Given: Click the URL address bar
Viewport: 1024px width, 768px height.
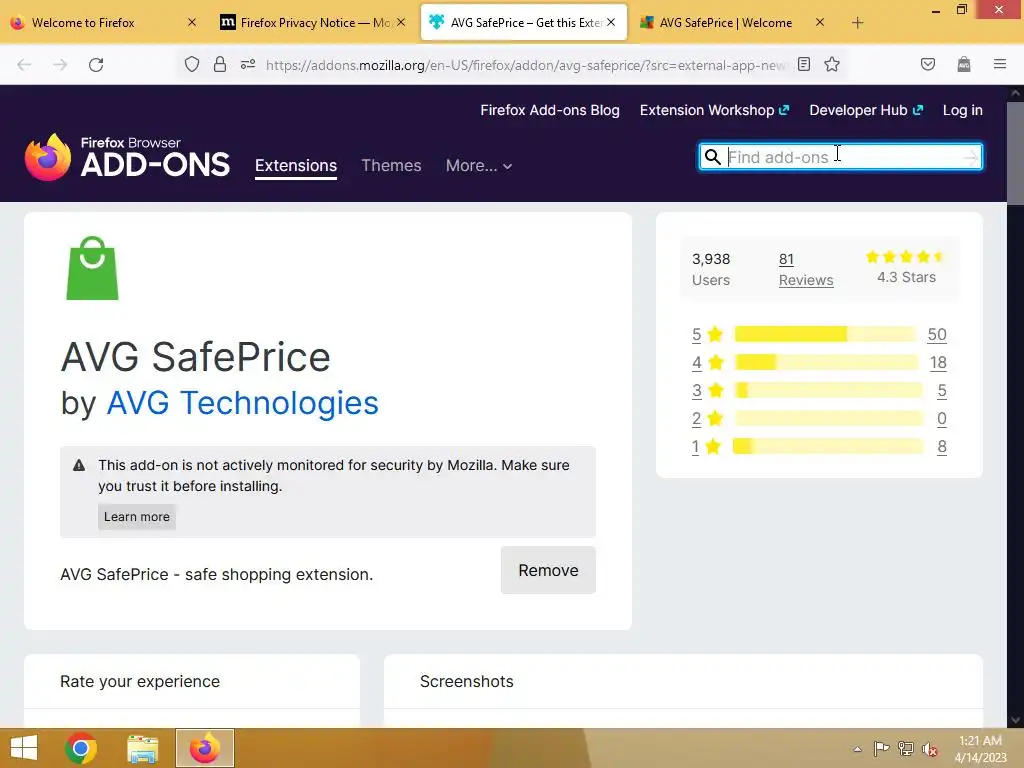Looking at the screenshot, I should click(524, 65).
